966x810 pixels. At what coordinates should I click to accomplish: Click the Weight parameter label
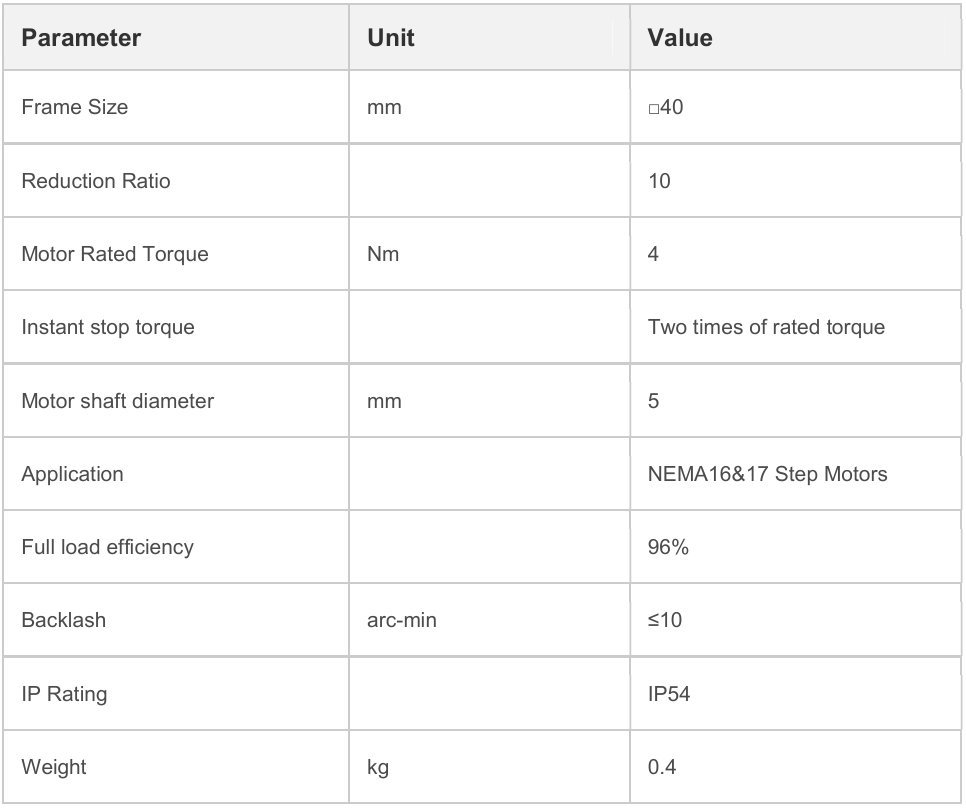point(54,767)
